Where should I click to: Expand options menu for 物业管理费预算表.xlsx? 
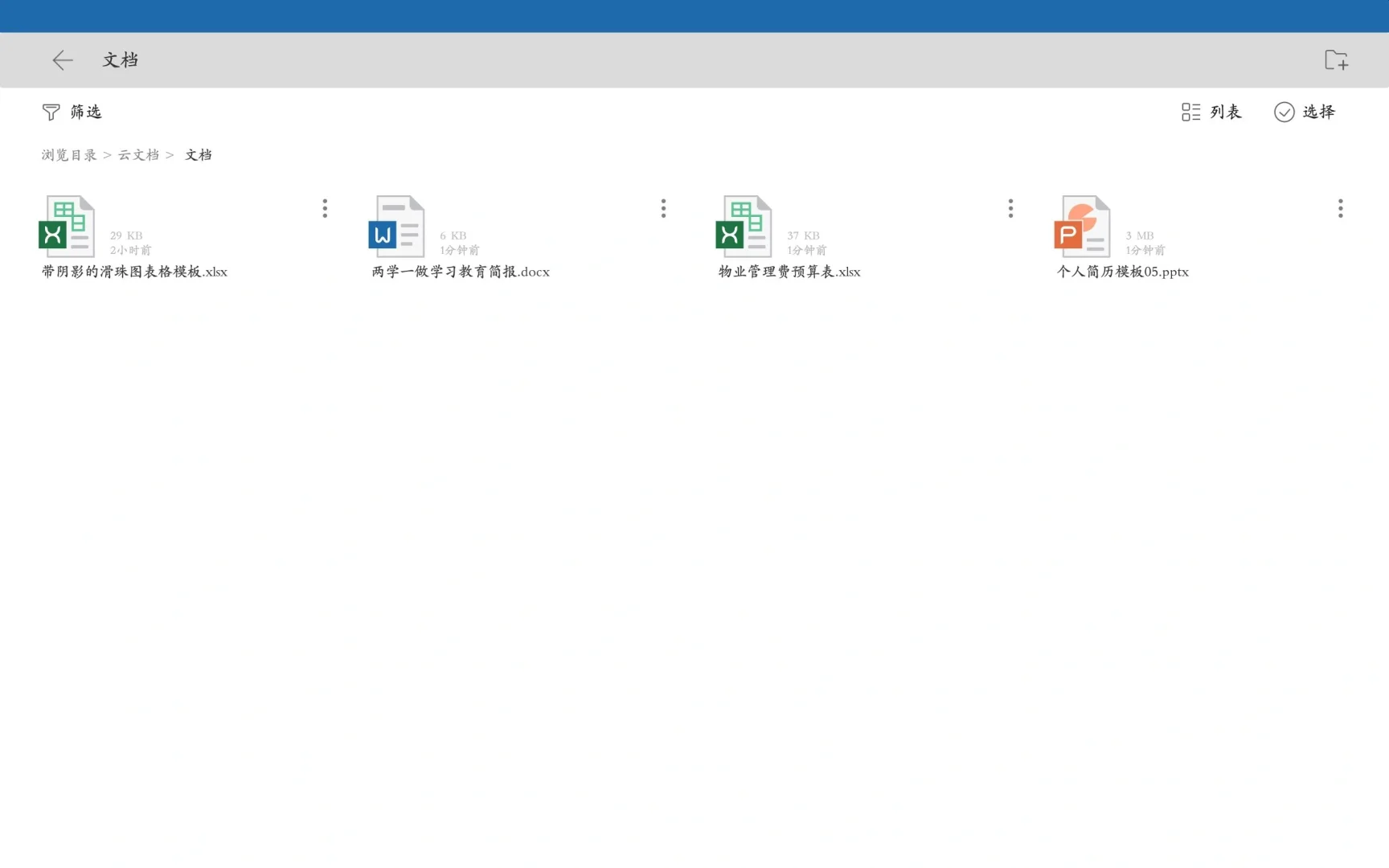[1010, 208]
